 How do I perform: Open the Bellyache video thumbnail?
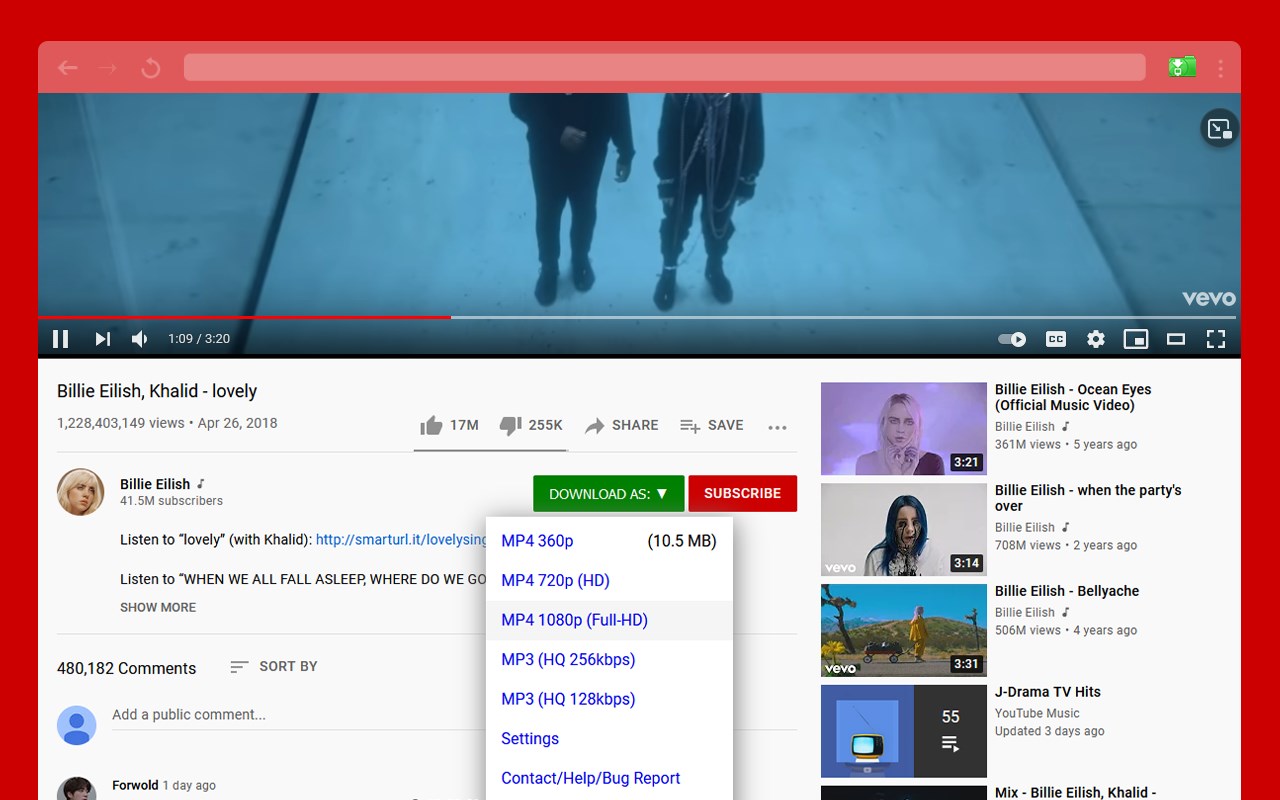click(904, 630)
